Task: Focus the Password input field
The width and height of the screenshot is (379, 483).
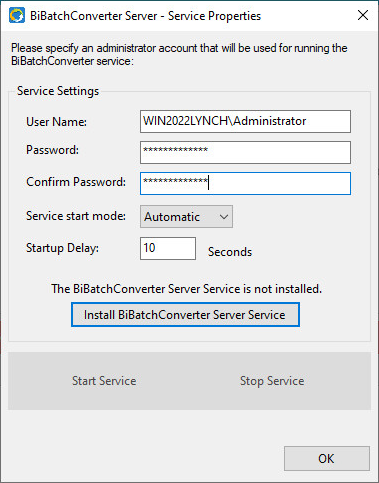Action: (245, 152)
